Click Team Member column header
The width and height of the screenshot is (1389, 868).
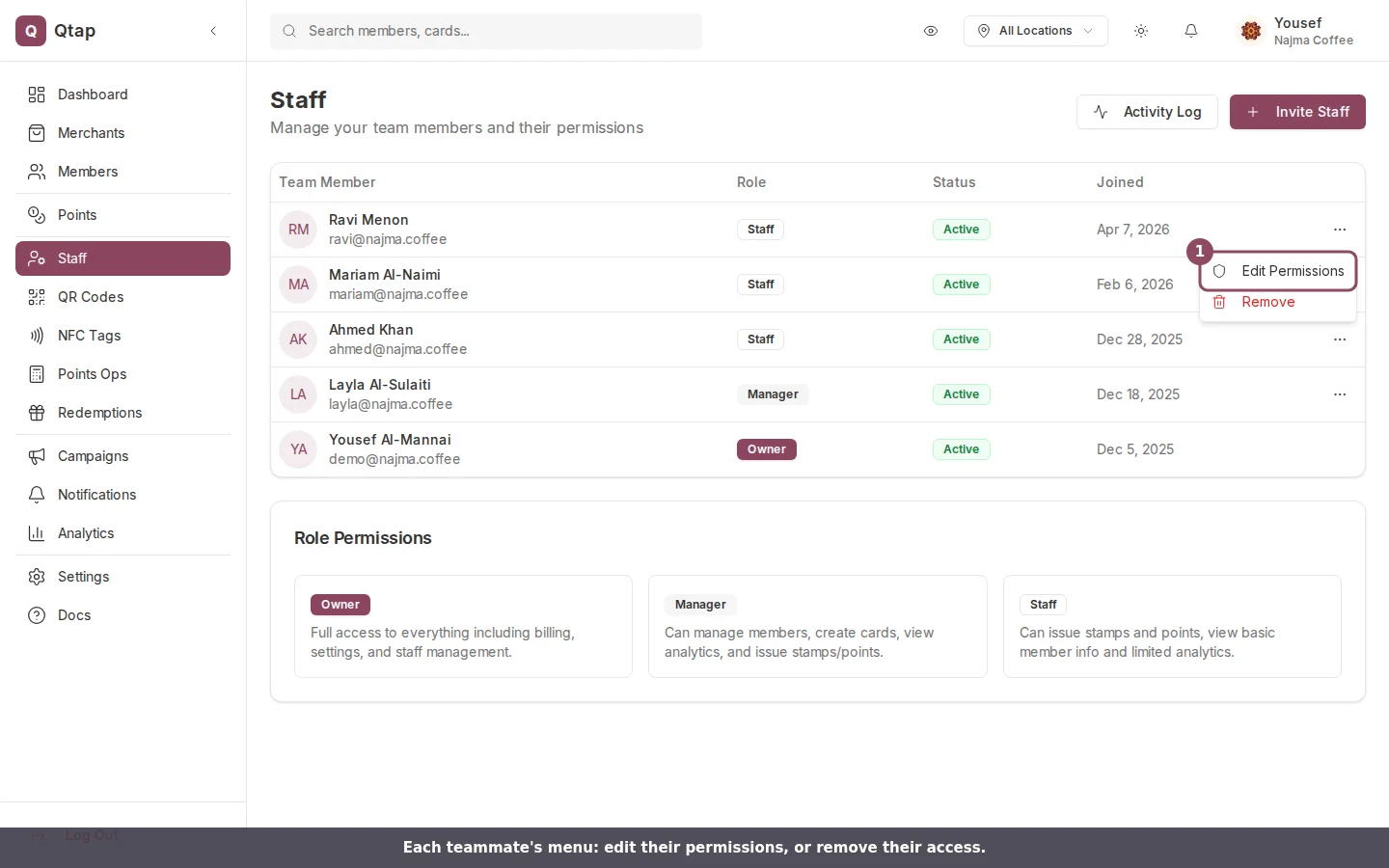coord(327,182)
